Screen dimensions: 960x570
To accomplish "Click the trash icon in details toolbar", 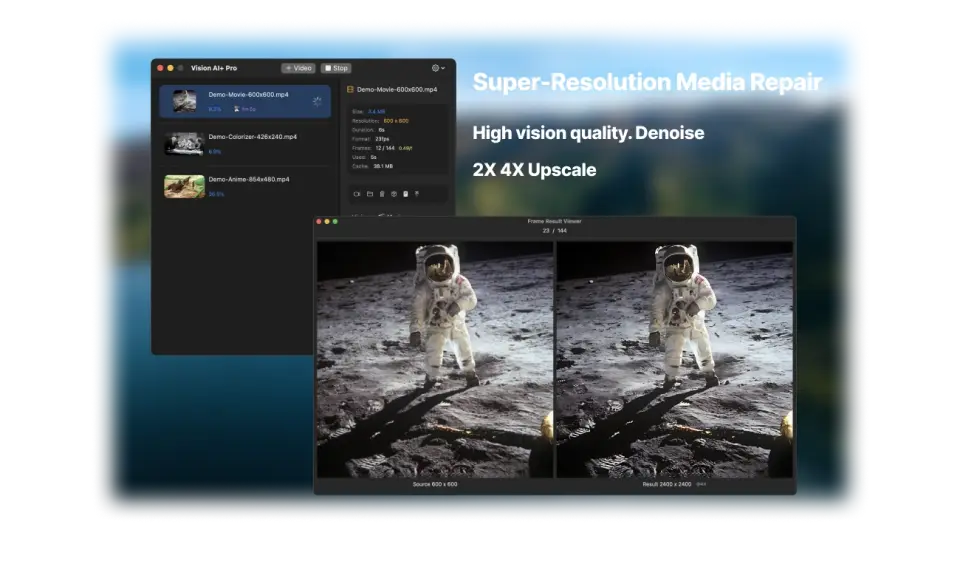I will [x=381, y=194].
